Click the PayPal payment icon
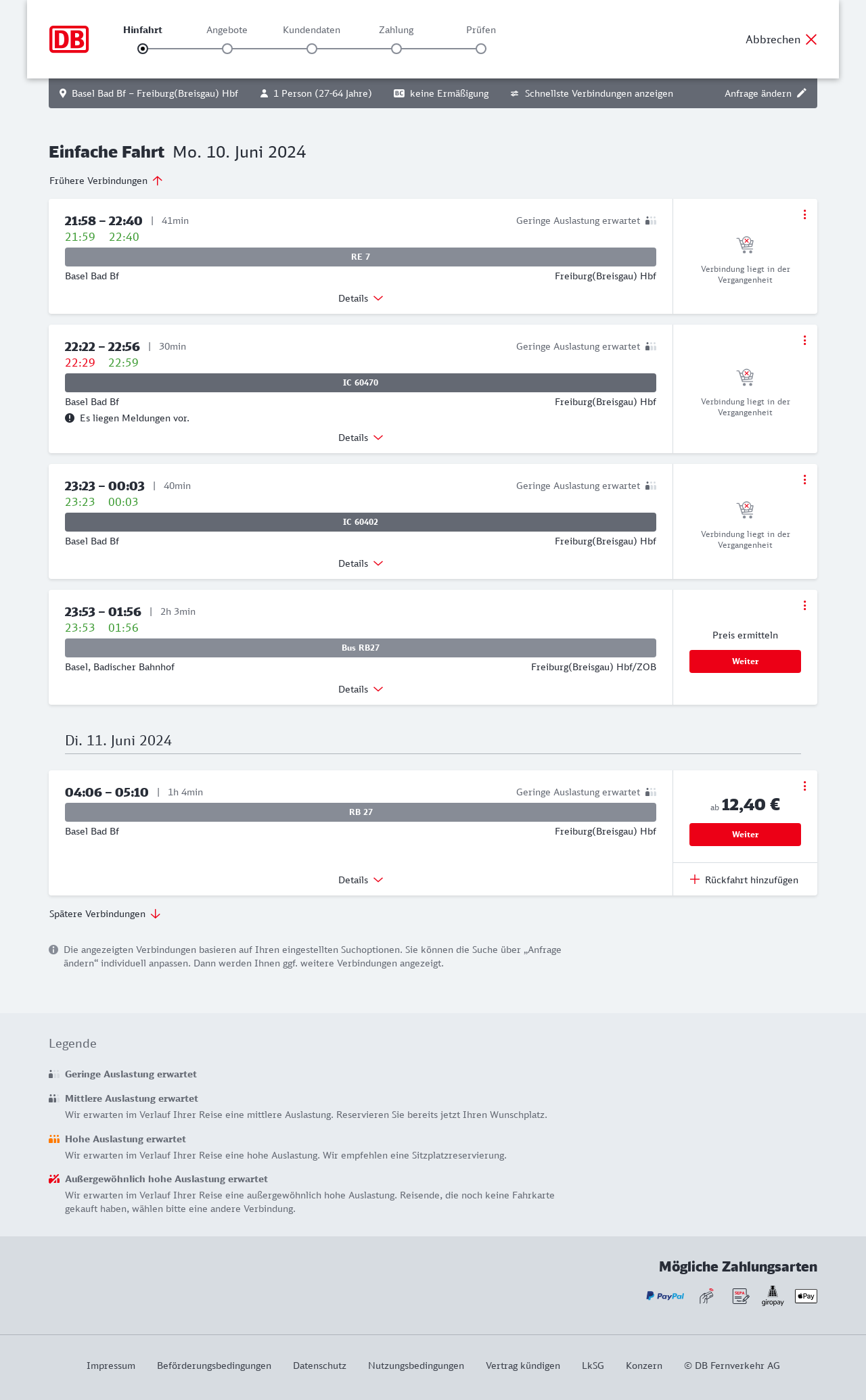The width and height of the screenshot is (866, 1400). (x=665, y=1296)
